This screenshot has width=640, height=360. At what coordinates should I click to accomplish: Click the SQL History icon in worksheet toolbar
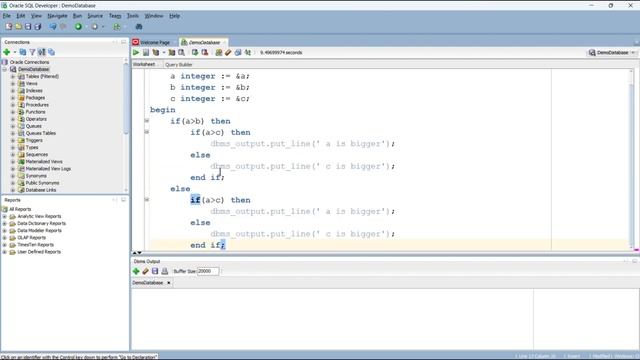coord(238,53)
